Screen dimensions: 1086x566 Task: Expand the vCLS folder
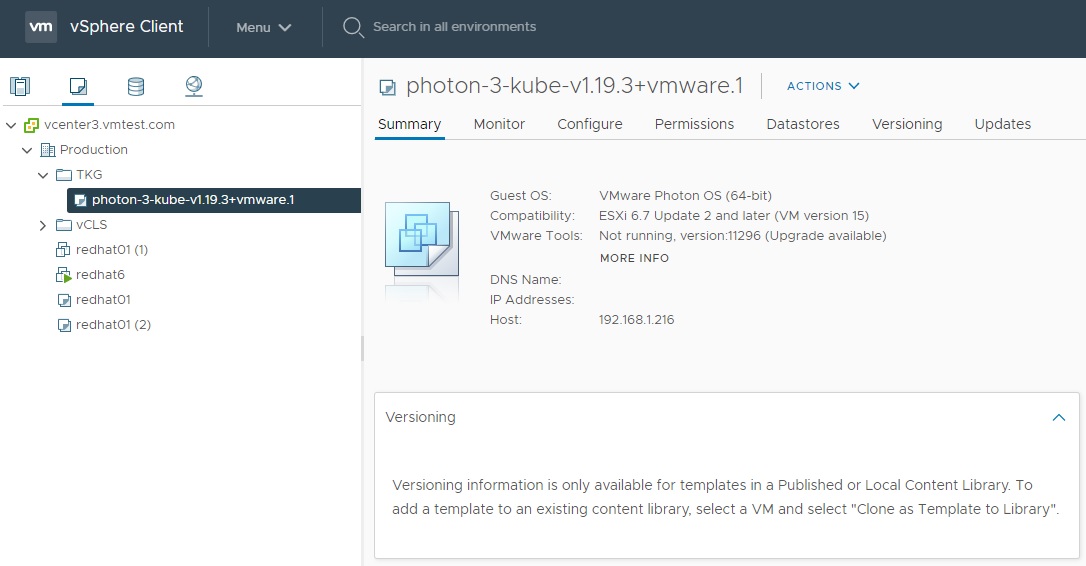[43, 225]
